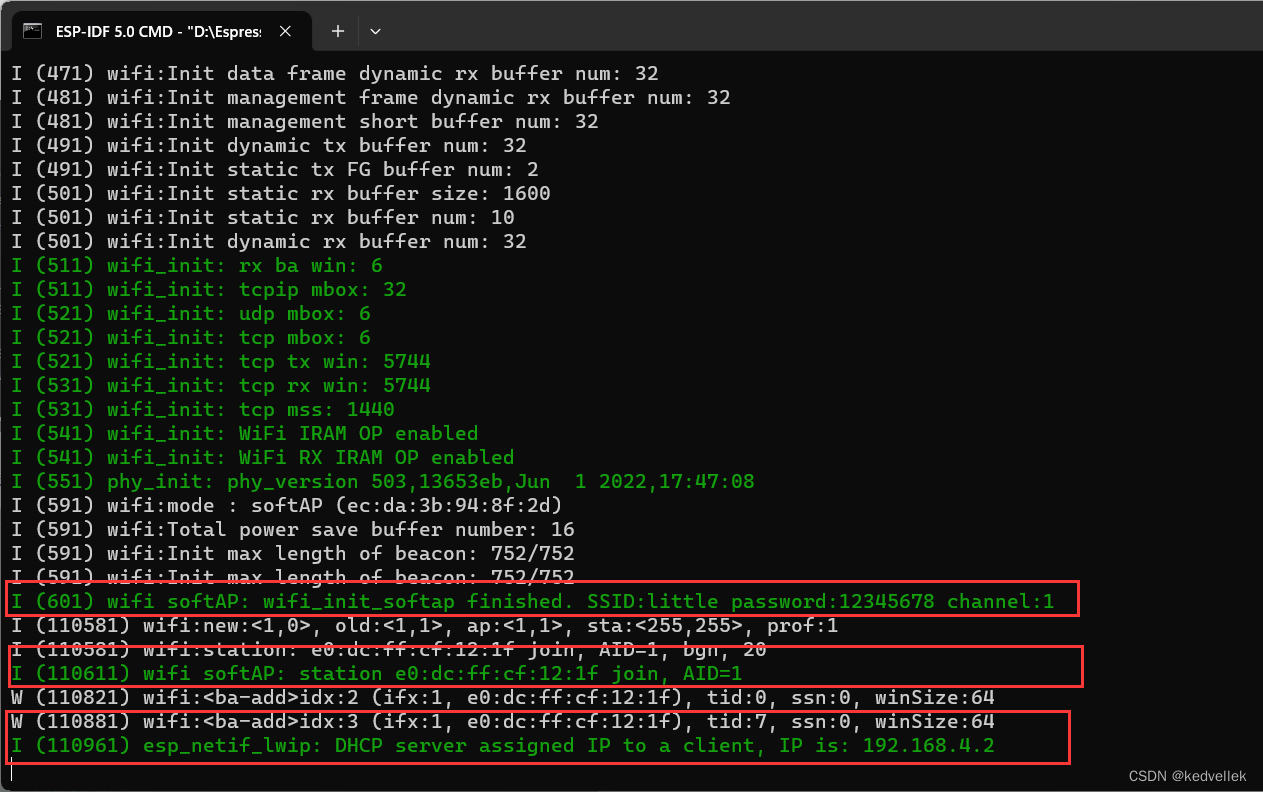Click the blinking cursor at the last line
Image resolution: width=1263 pixels, height=792 pixels.
10,769
